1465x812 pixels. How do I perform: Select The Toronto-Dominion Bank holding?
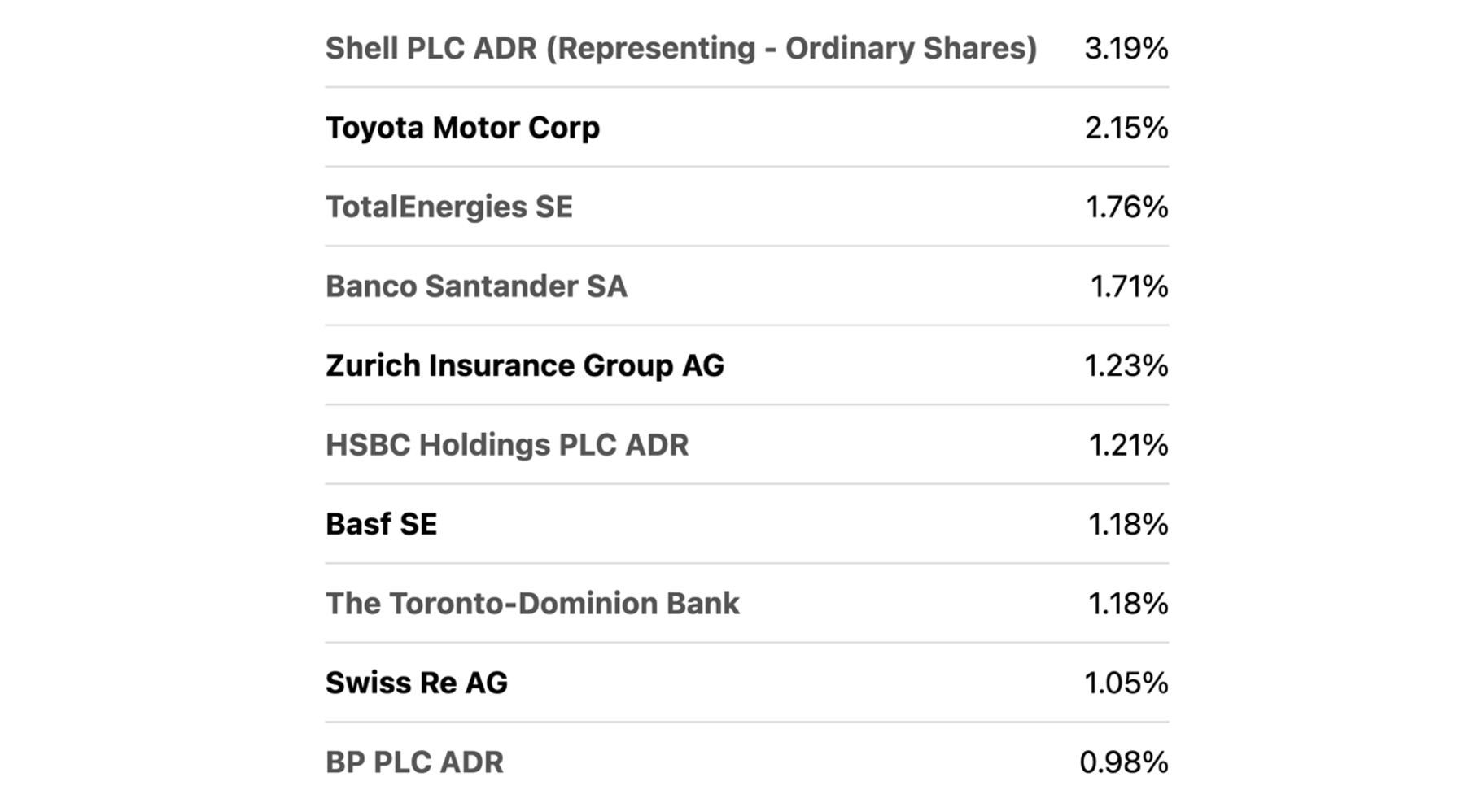pos(532,604)
